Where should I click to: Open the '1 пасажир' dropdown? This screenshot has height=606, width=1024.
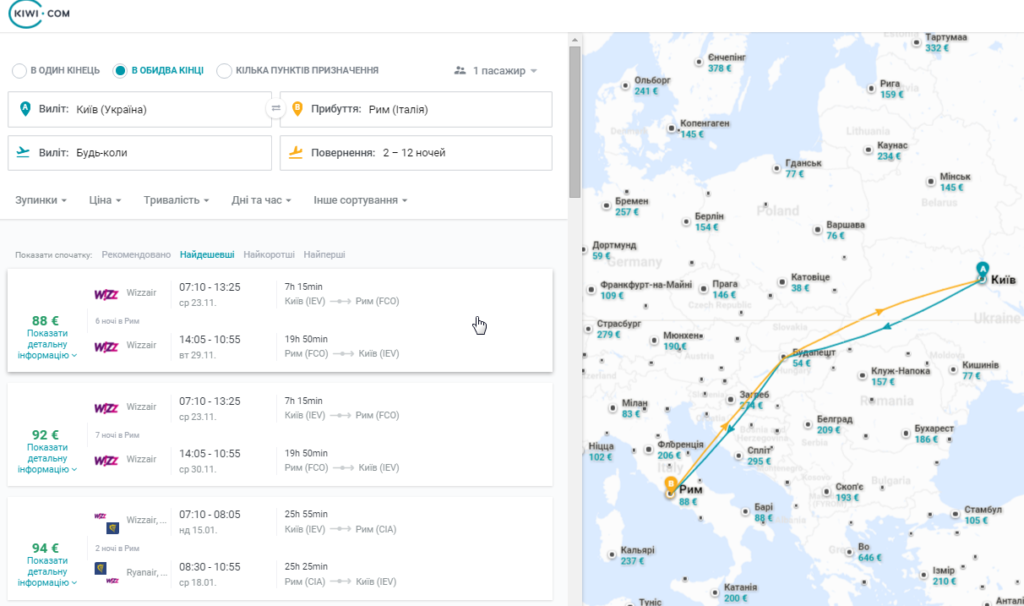pos(496,71)
